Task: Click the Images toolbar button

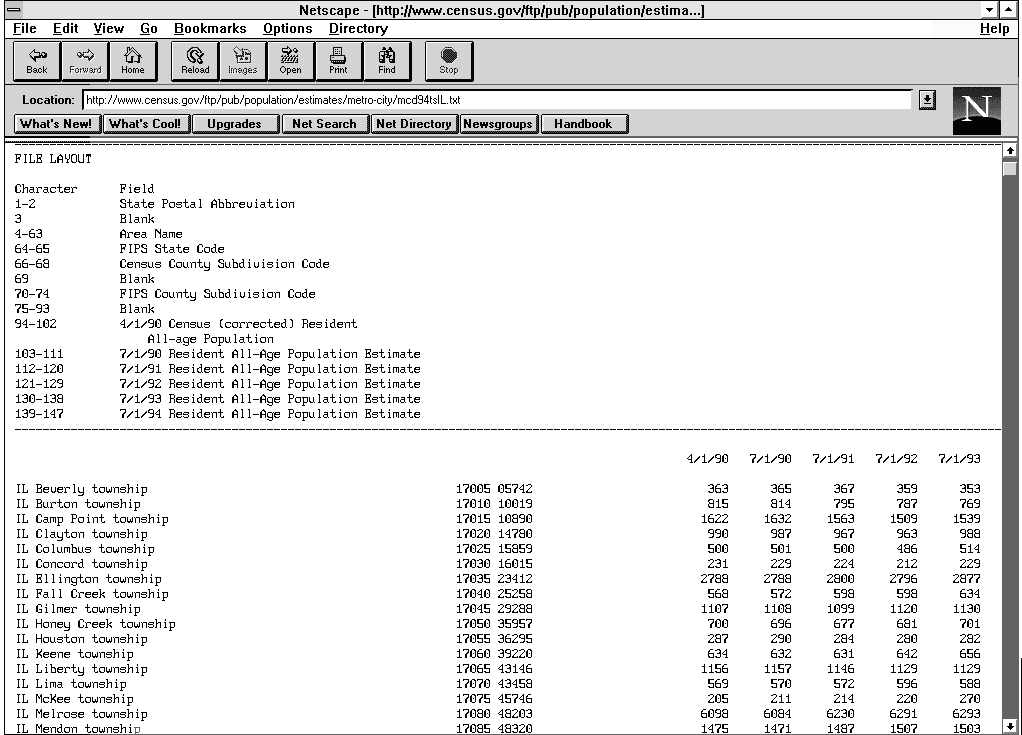Action: (242, 61)
